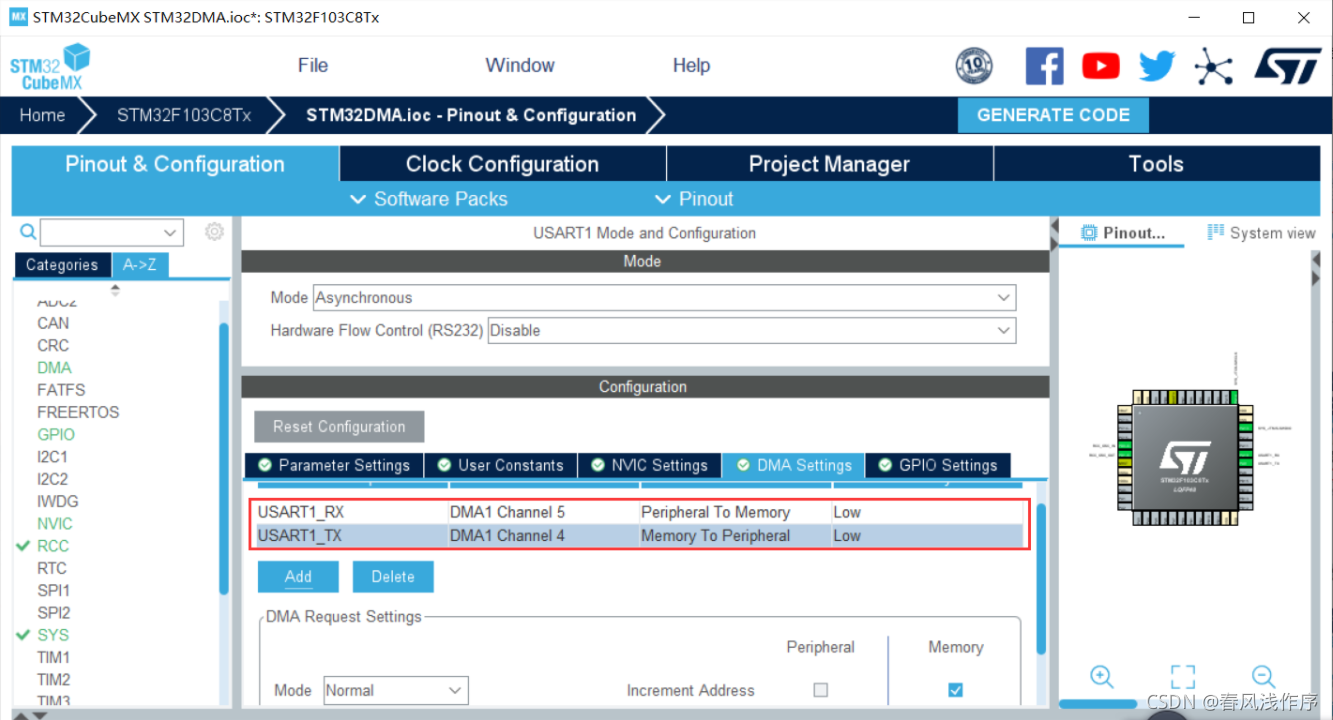Click the Delete DMA request button
Screen dimensions: 1333x720
tap(393, 577)
